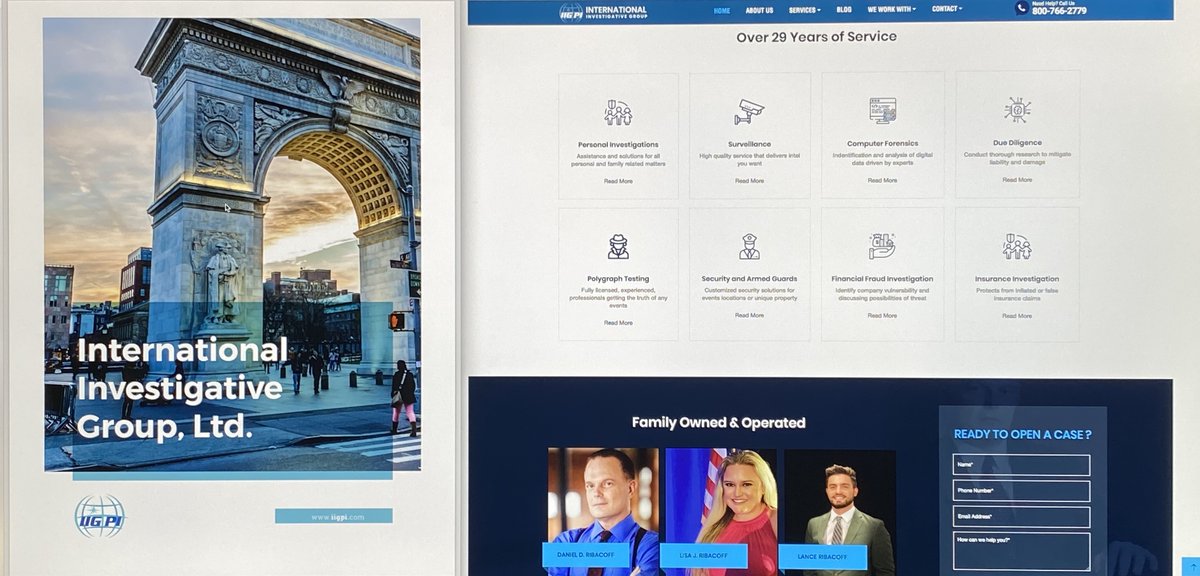The width and height of the screenshot is (1200, 576).
Task: Click Read More under Surveillance
Action: point(749,181)
